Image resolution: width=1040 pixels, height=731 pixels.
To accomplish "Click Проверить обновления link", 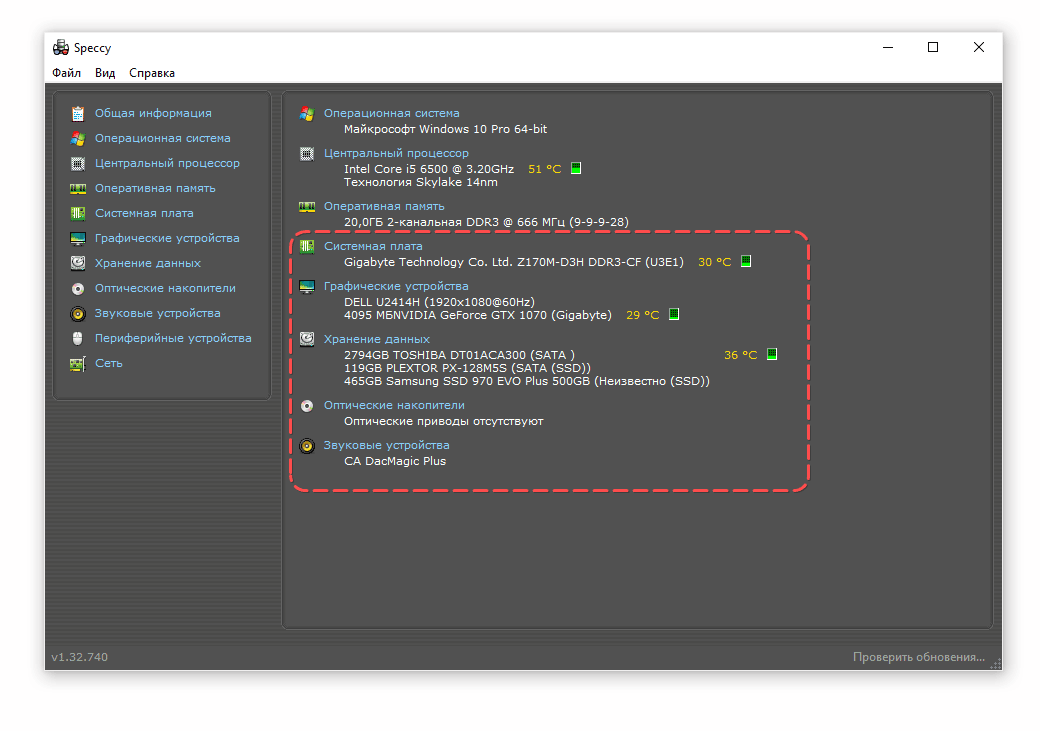I will tap(918, 657).
